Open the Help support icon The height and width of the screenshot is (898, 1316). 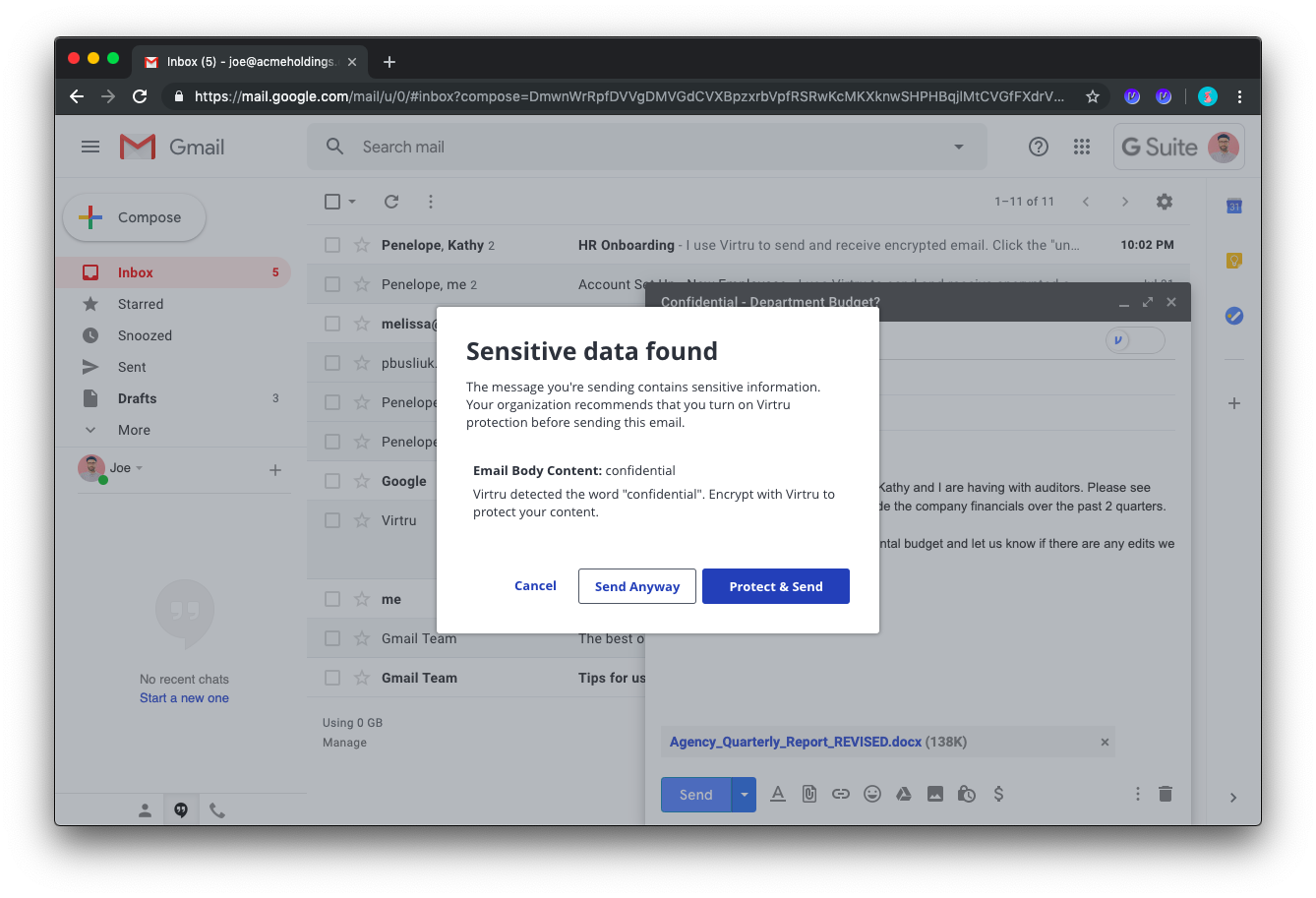1038,147
